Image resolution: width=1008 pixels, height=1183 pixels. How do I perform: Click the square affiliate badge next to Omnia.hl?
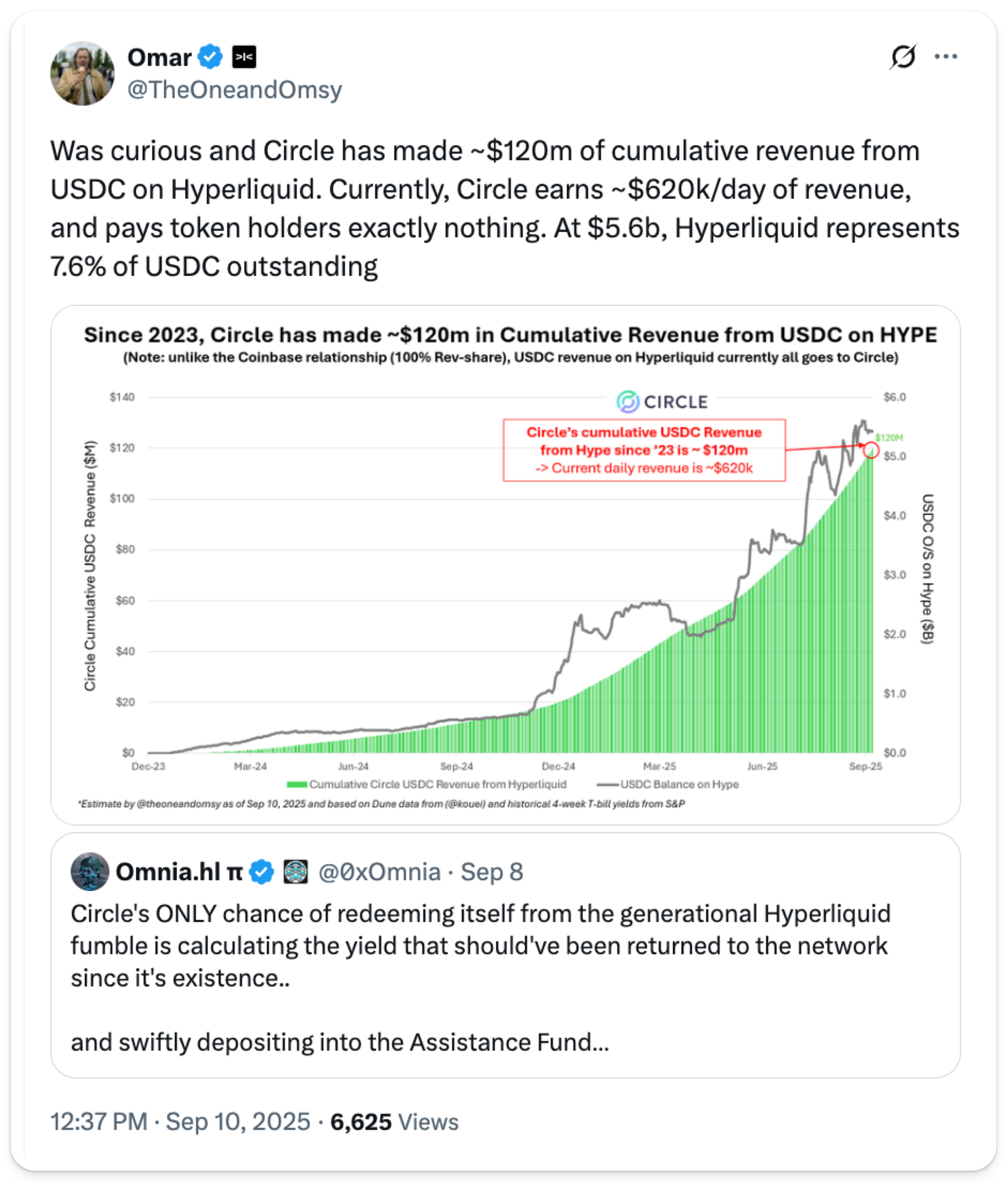point(296,872)
